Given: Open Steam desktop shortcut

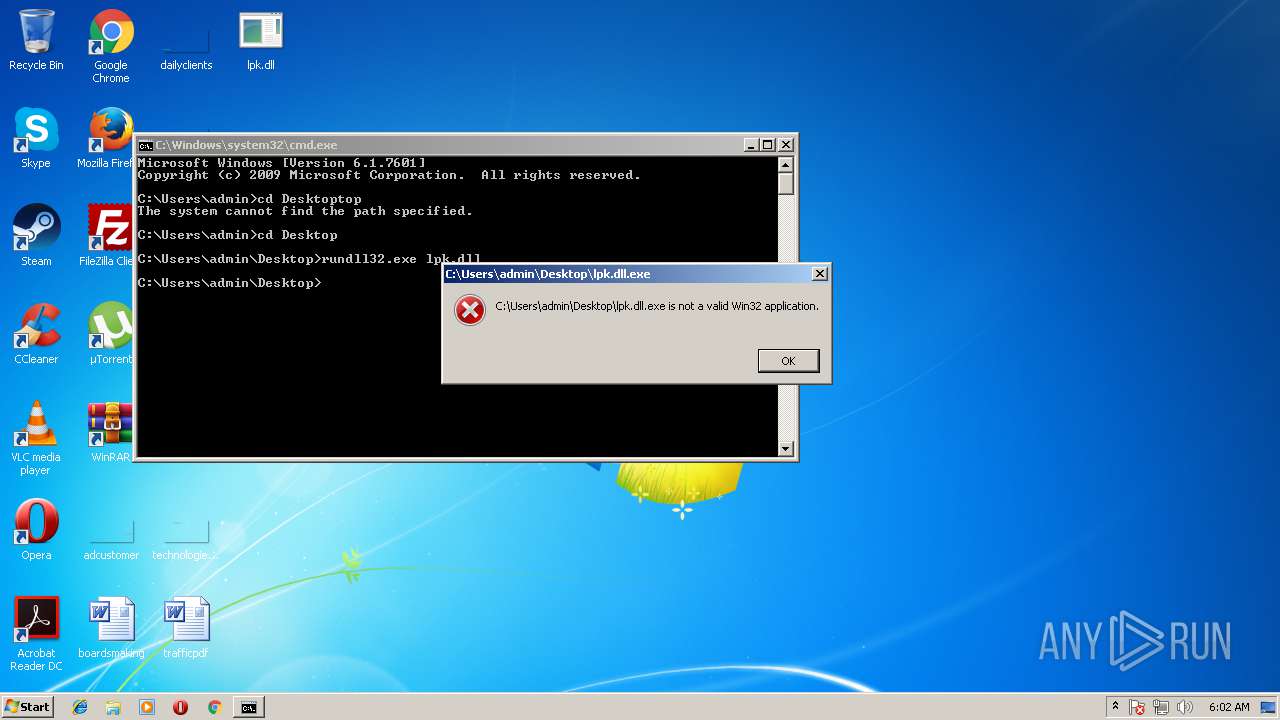Looking at the screenshot, I should 36,236.
